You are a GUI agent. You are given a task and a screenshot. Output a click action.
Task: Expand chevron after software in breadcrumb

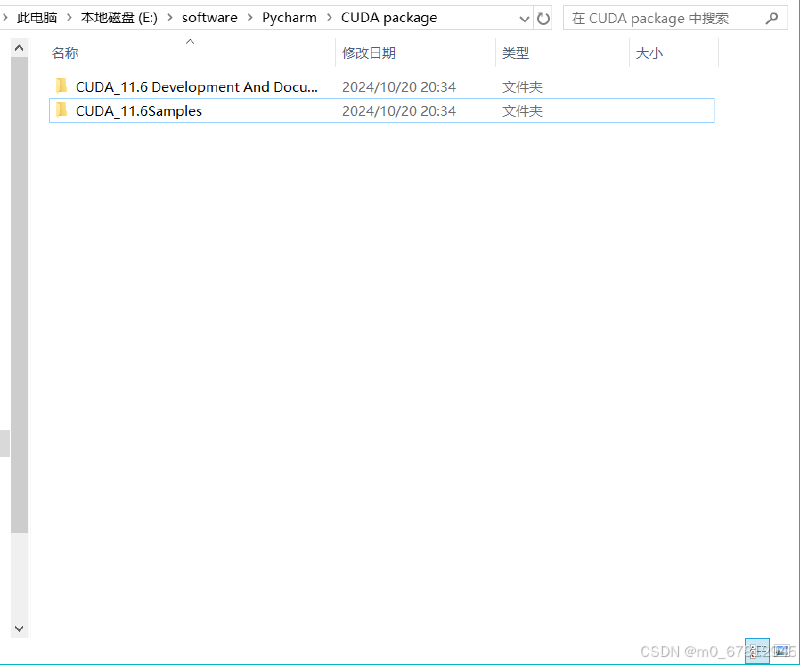250,18
